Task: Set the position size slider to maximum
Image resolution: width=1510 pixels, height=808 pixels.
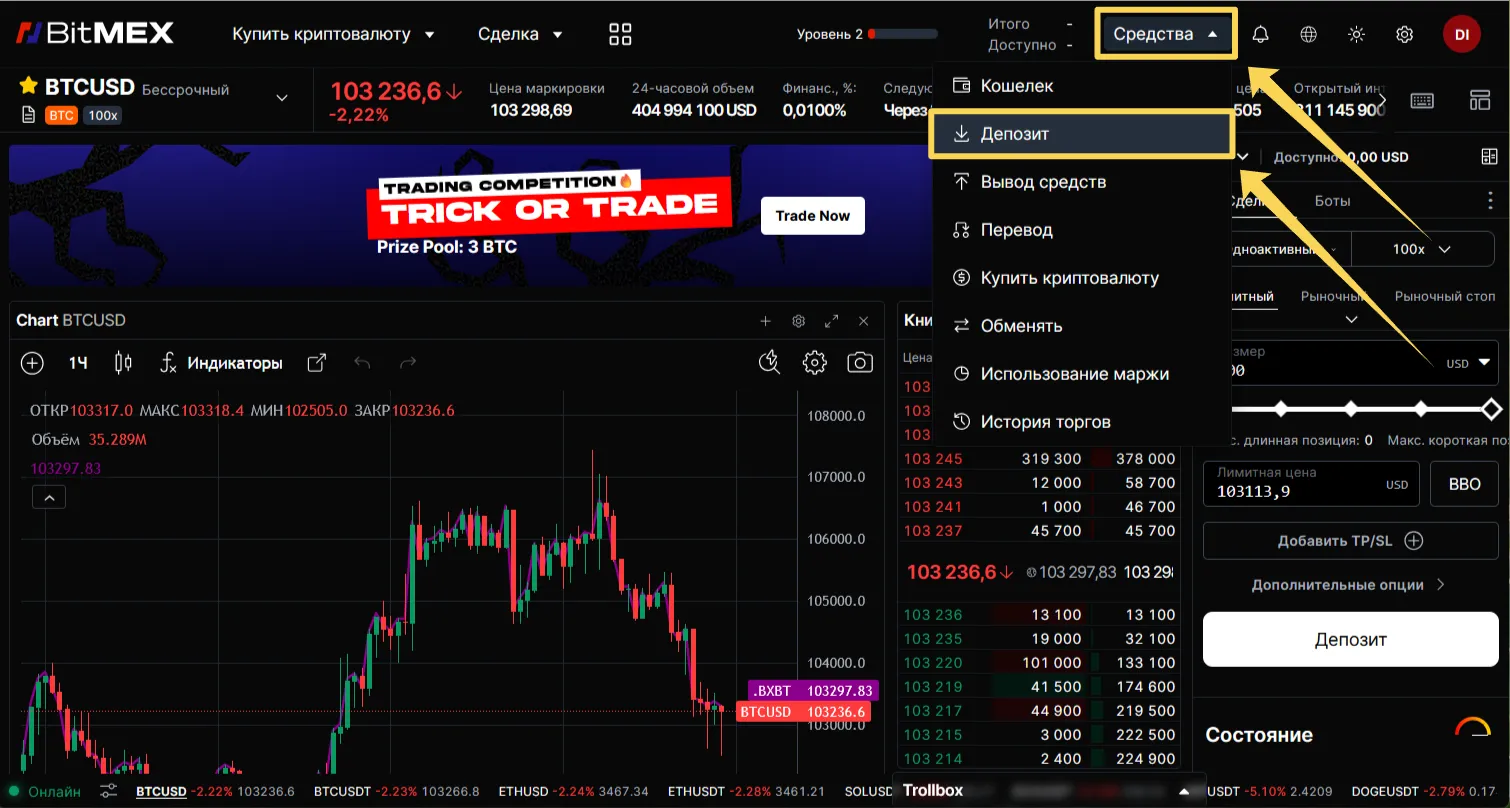Action: (x=1491, y=409)
